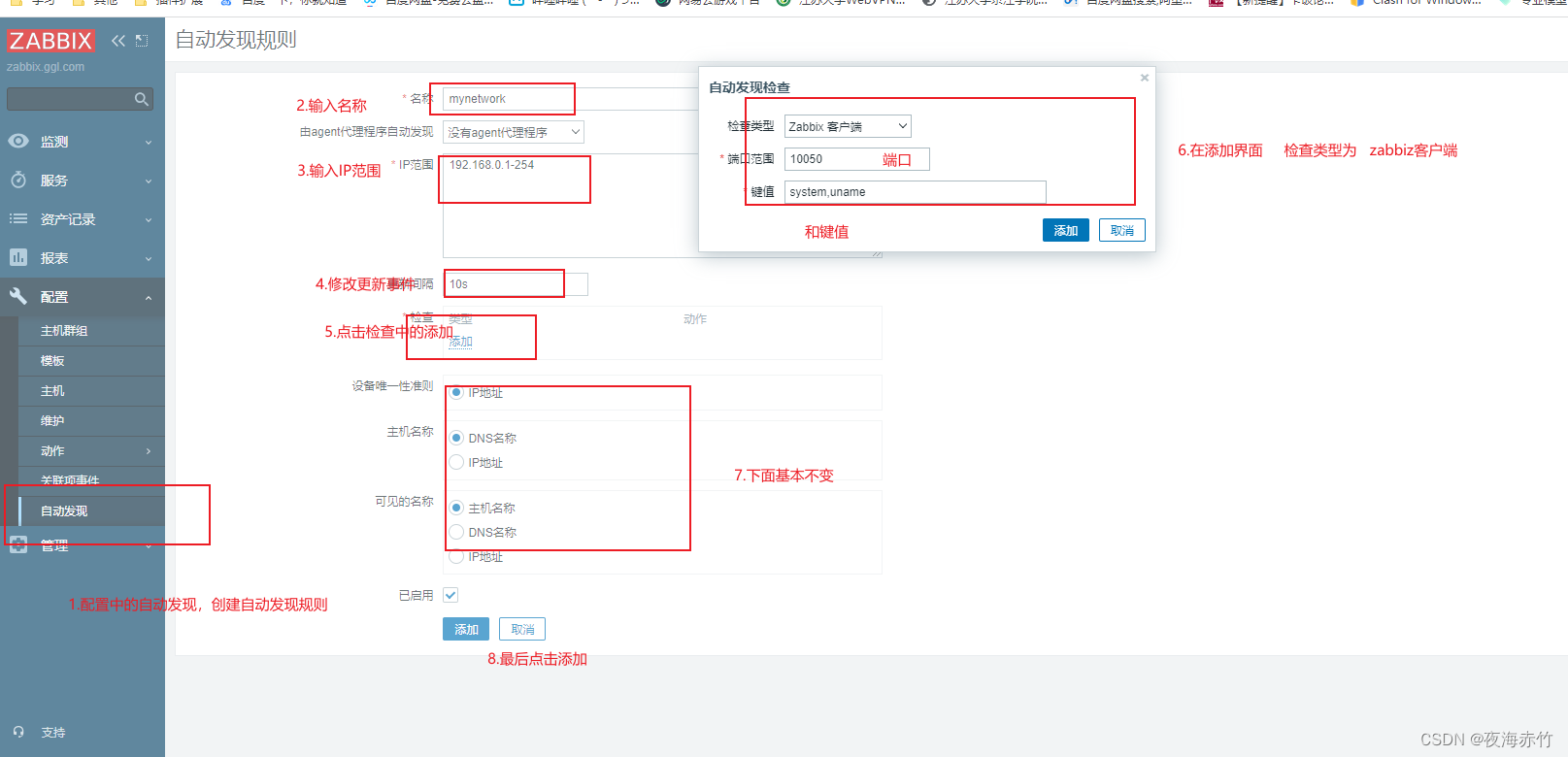Click the 配置 wrench icon
Screen dimensions: 1568x757
pos(18,296)
